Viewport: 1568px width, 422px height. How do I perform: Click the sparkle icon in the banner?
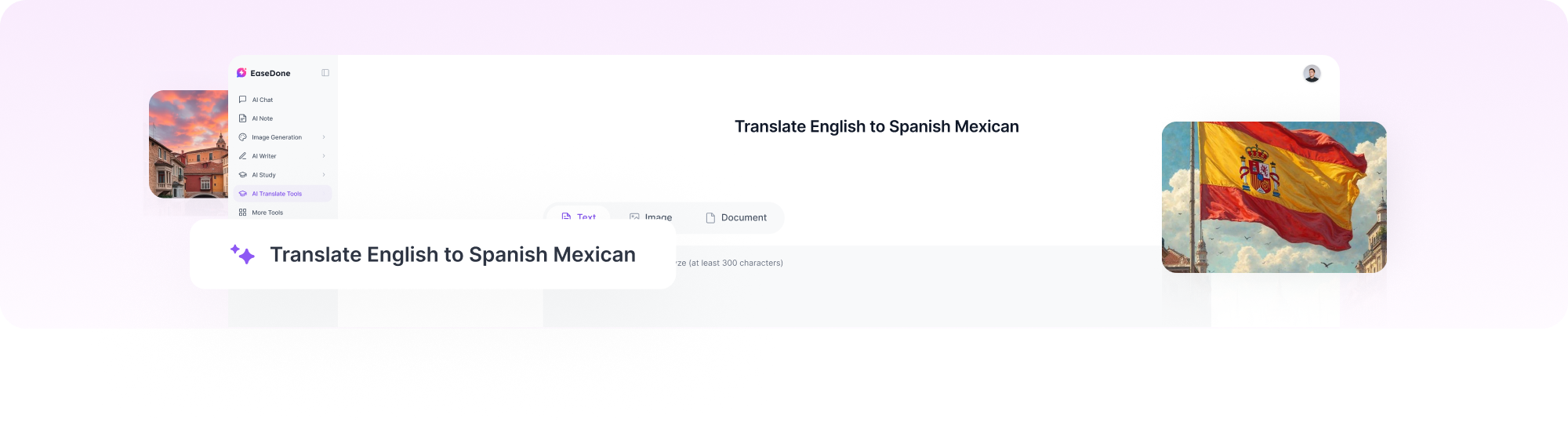[242, 254]
